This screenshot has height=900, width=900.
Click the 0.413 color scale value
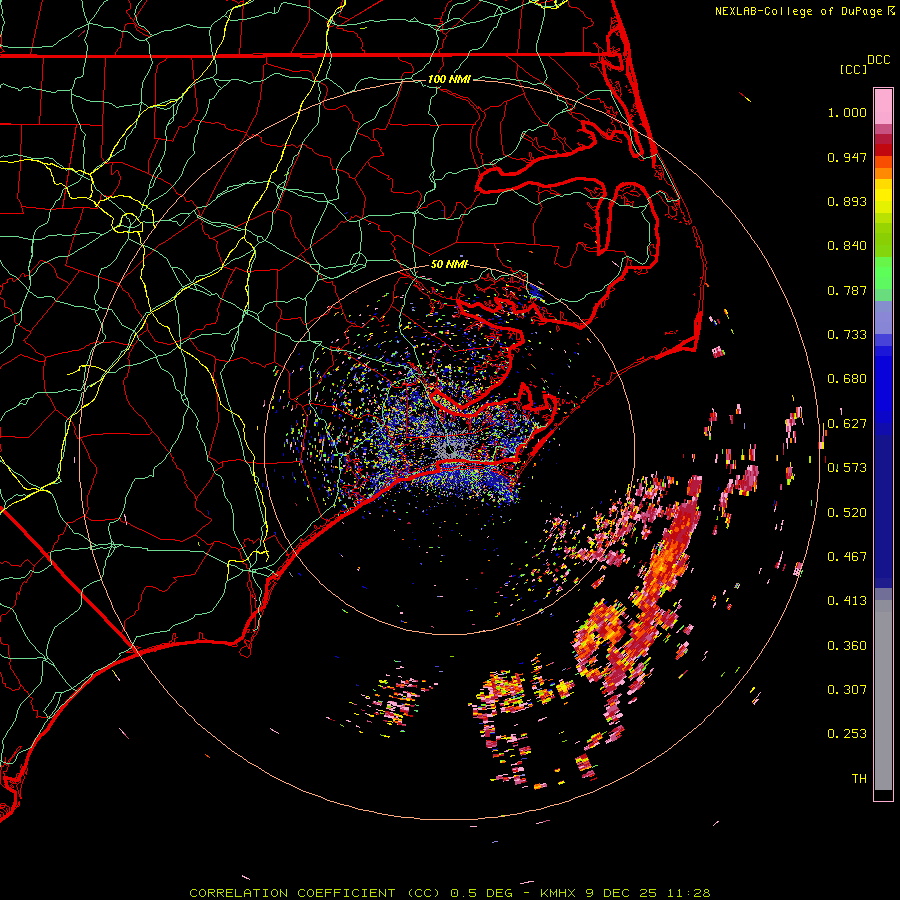[847, 601]
